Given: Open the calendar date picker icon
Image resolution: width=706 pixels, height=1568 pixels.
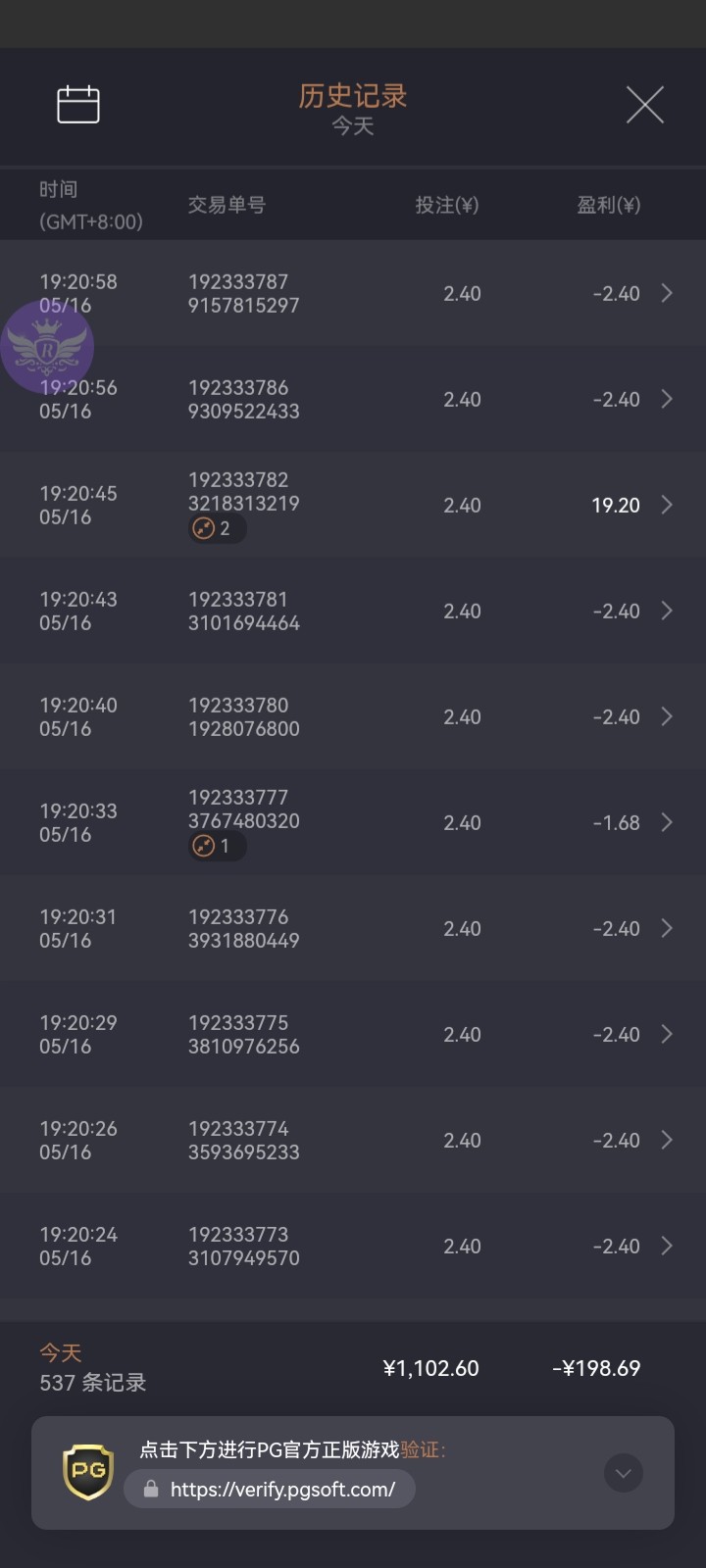Looking at the screenshot, I should (x=78, y=105).
